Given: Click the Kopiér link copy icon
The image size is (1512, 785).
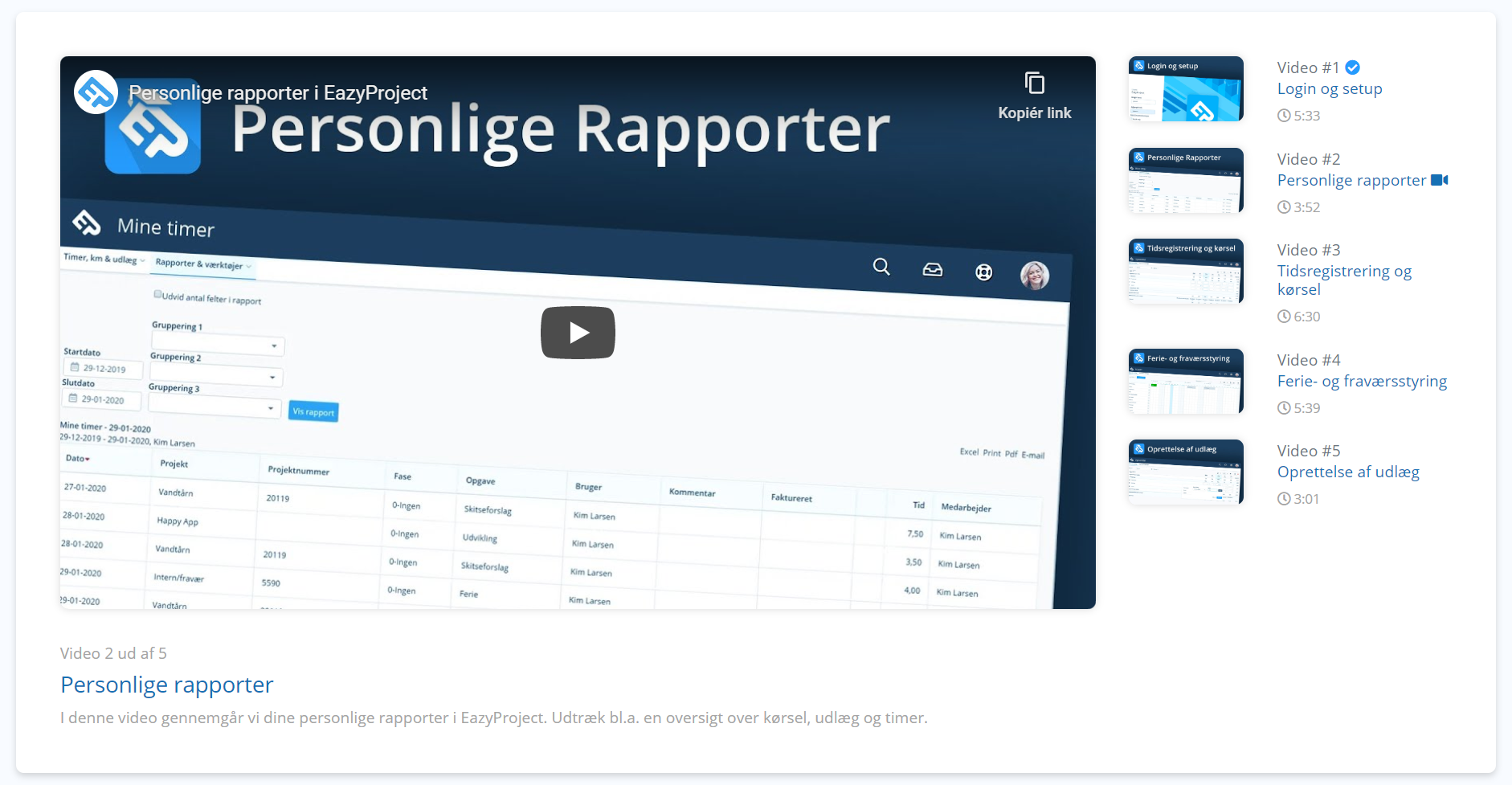Looking at the screenshot, I should point(1034,83).
